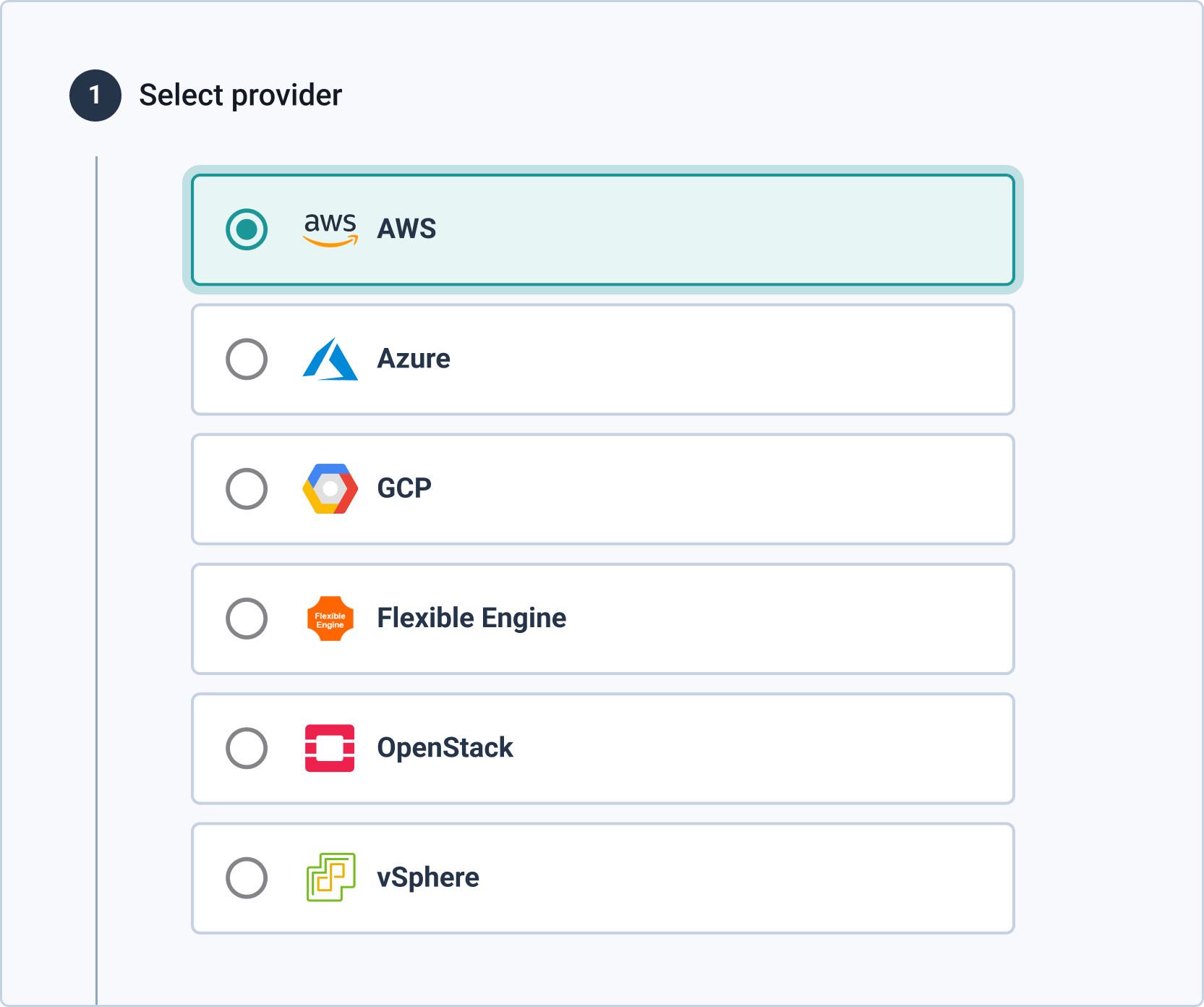The image size is (1204, 1007).
Task: Select the Azure radio button
Action: (247, 359)
